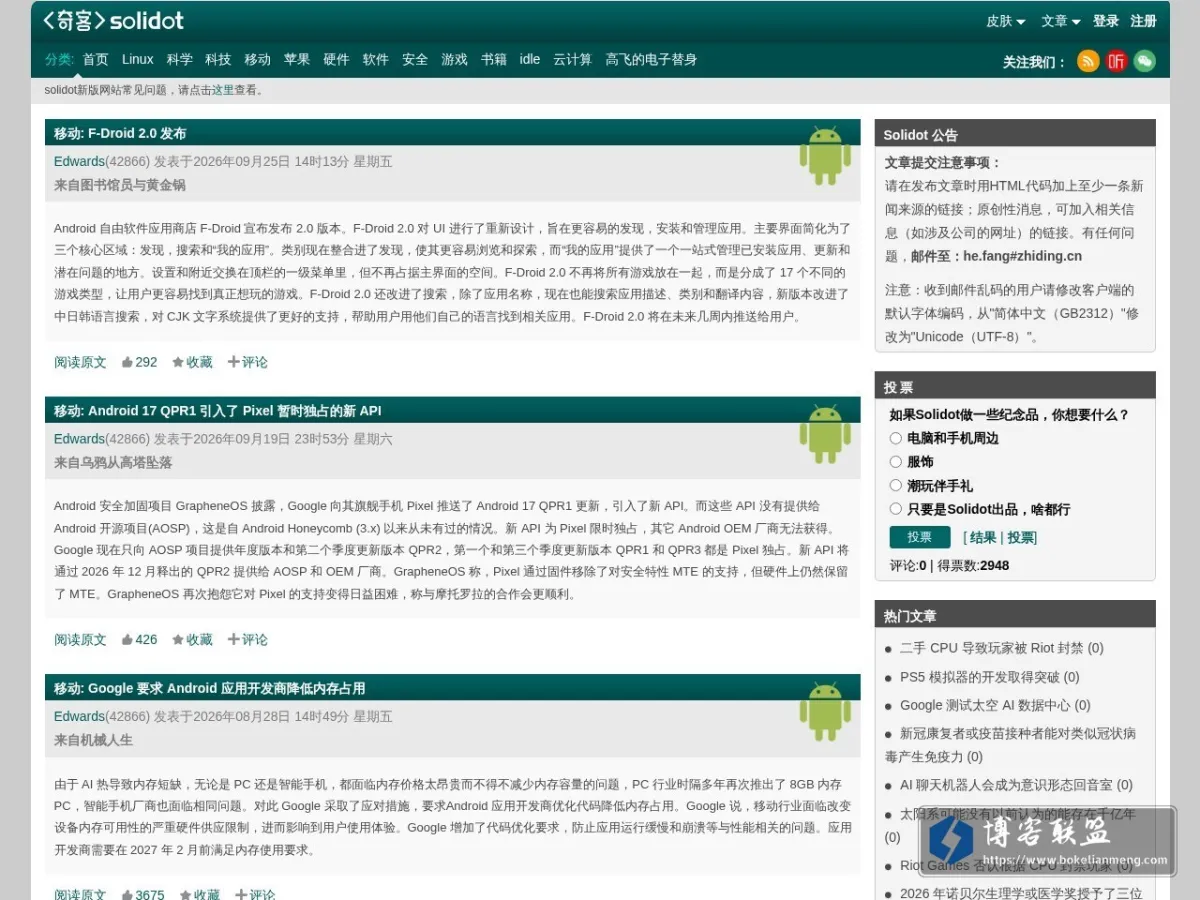Image resolution: width=1200 pixels, height=900 pixels.
Task: Click 来自图书馆员与黄金锅 tagline
Action: click(120, 185)
